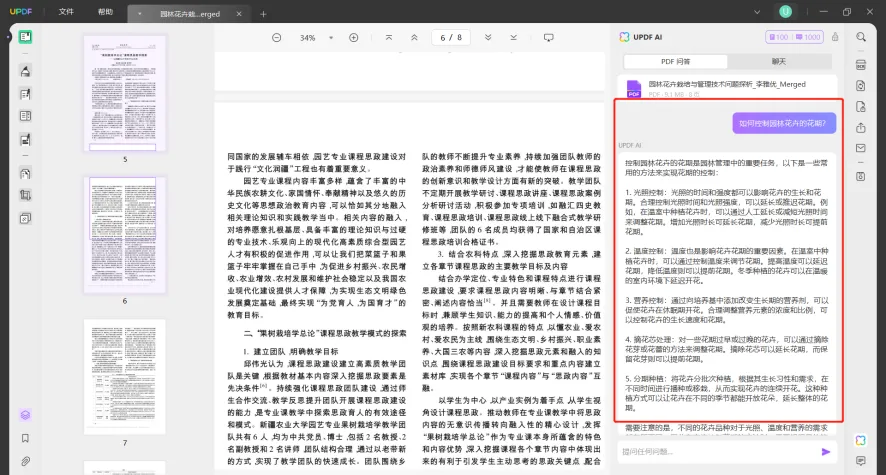Click the 34% zoom value
The width and height of the screenshot is (886, 475).
pyautogui.click(x=307, y=38)
